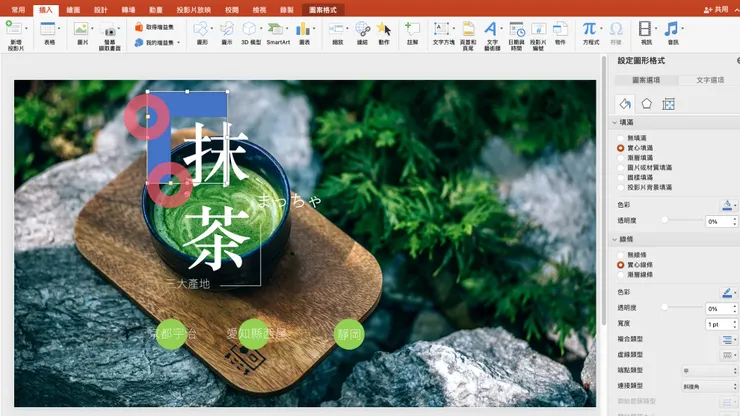Click the 圖示 (Icons) insert icon
Viewport: 740px width, 416px height.
pos(227,29)
